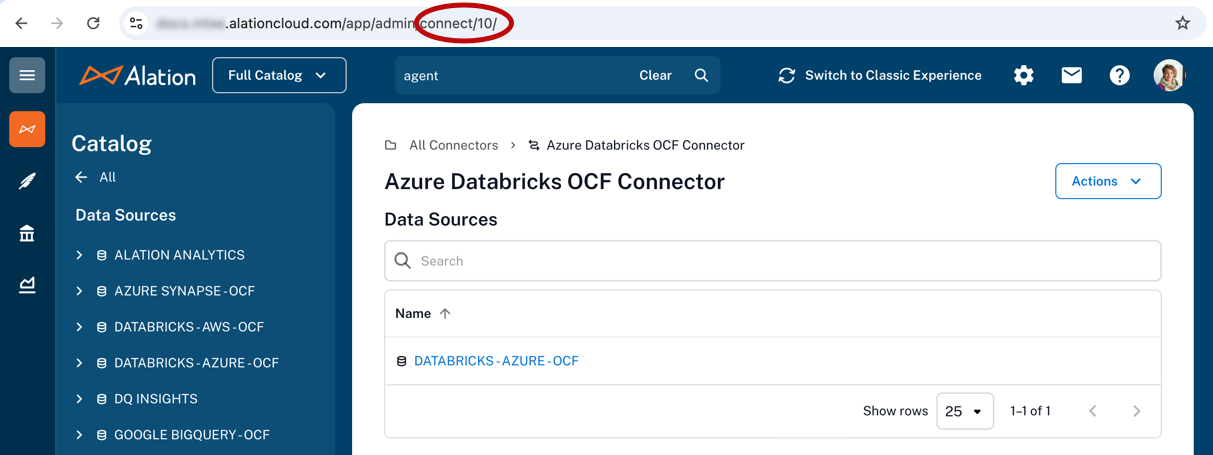The image size is (1213, 455).
Task: Open the Full Catalog dropdown
Action: (x=279, y=75)
